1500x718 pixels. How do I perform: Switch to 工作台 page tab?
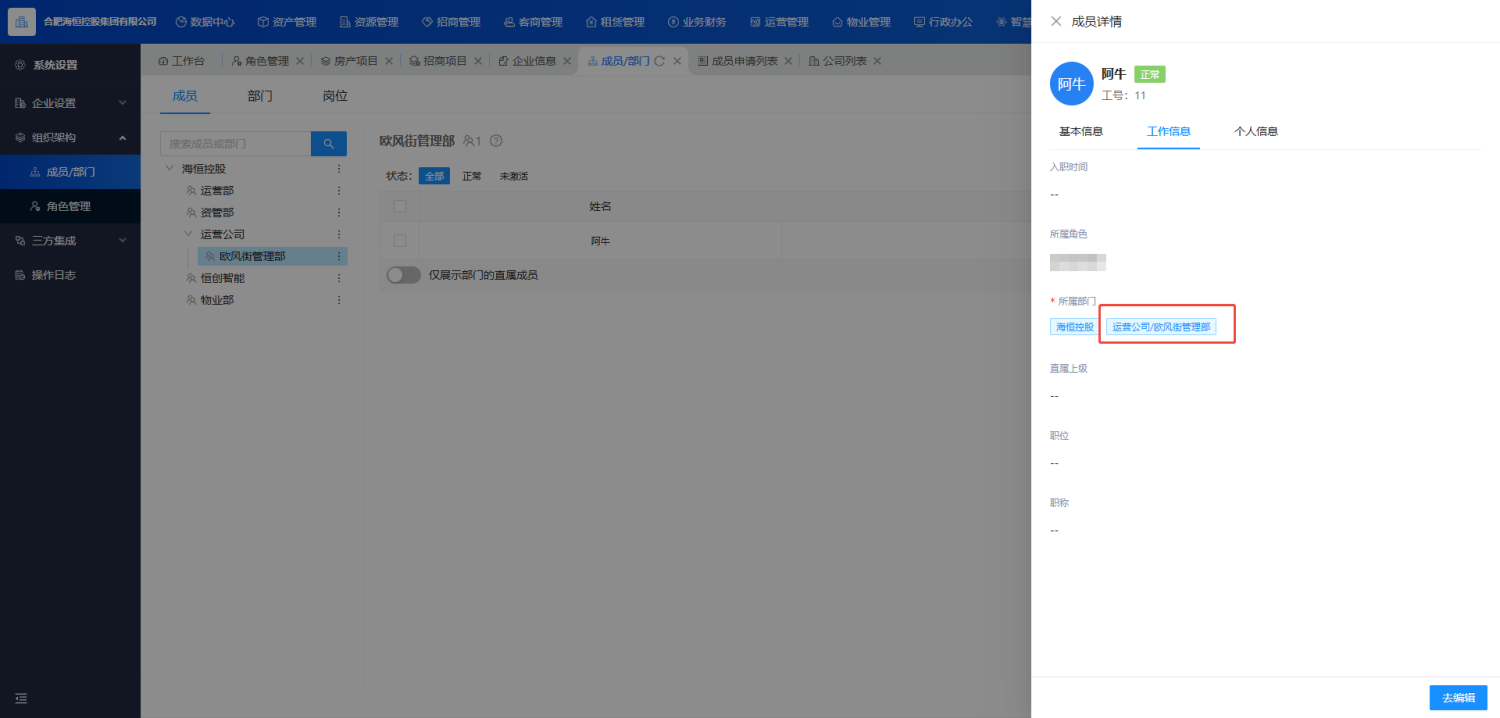click(182, 61)
